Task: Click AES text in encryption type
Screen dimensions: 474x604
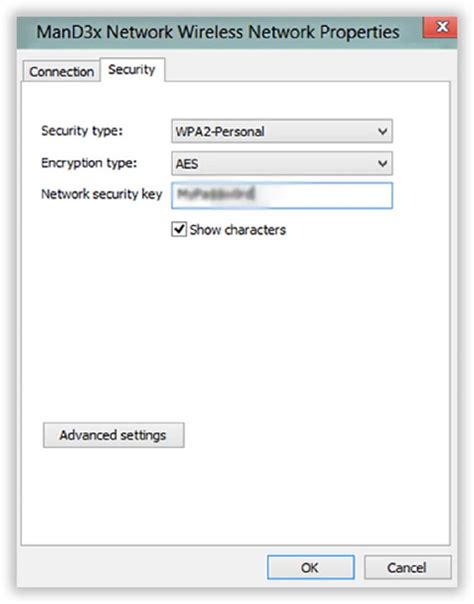Action: click(x=187, y=164)
